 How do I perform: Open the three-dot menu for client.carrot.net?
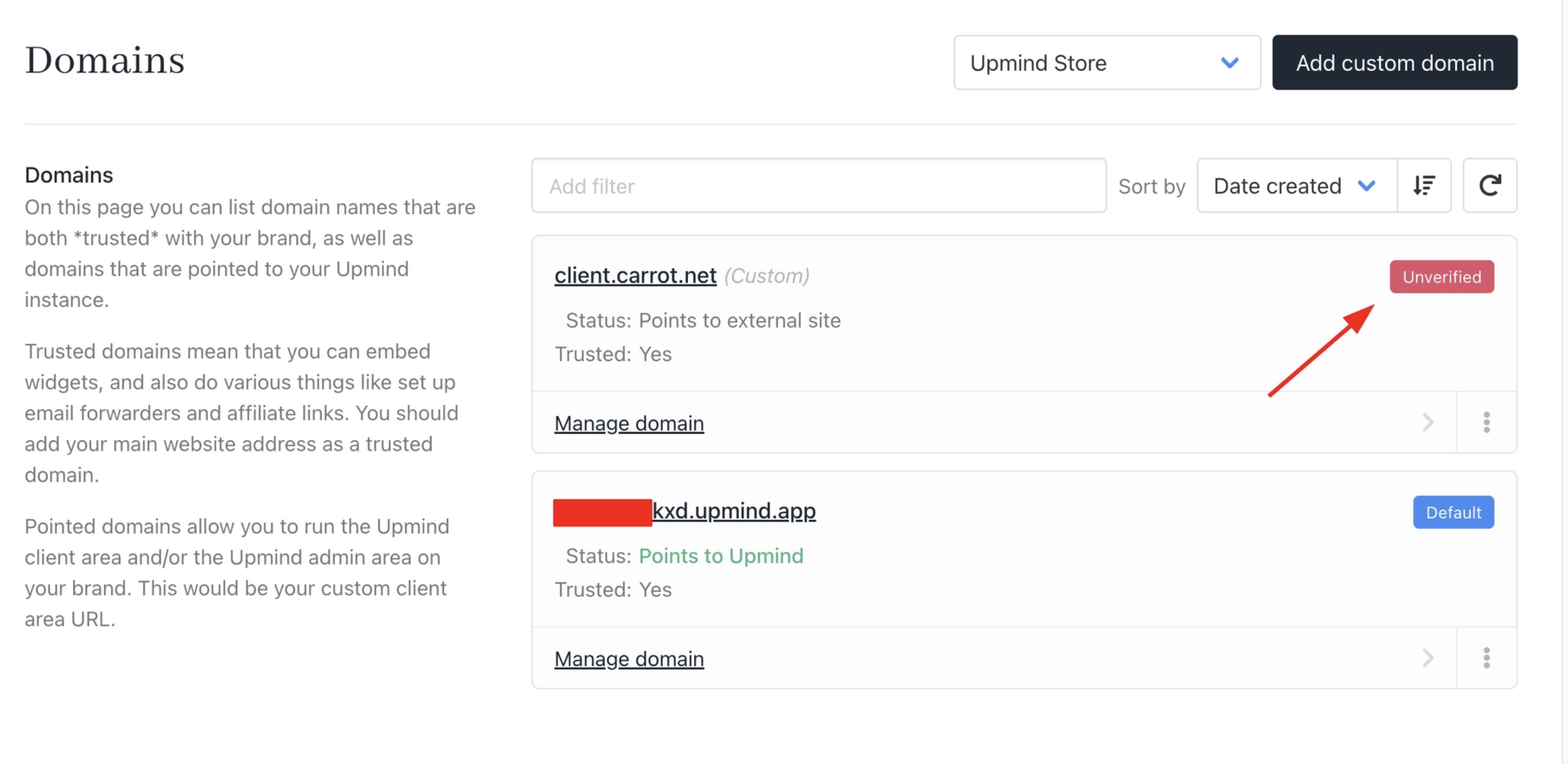coord(1486,422)
